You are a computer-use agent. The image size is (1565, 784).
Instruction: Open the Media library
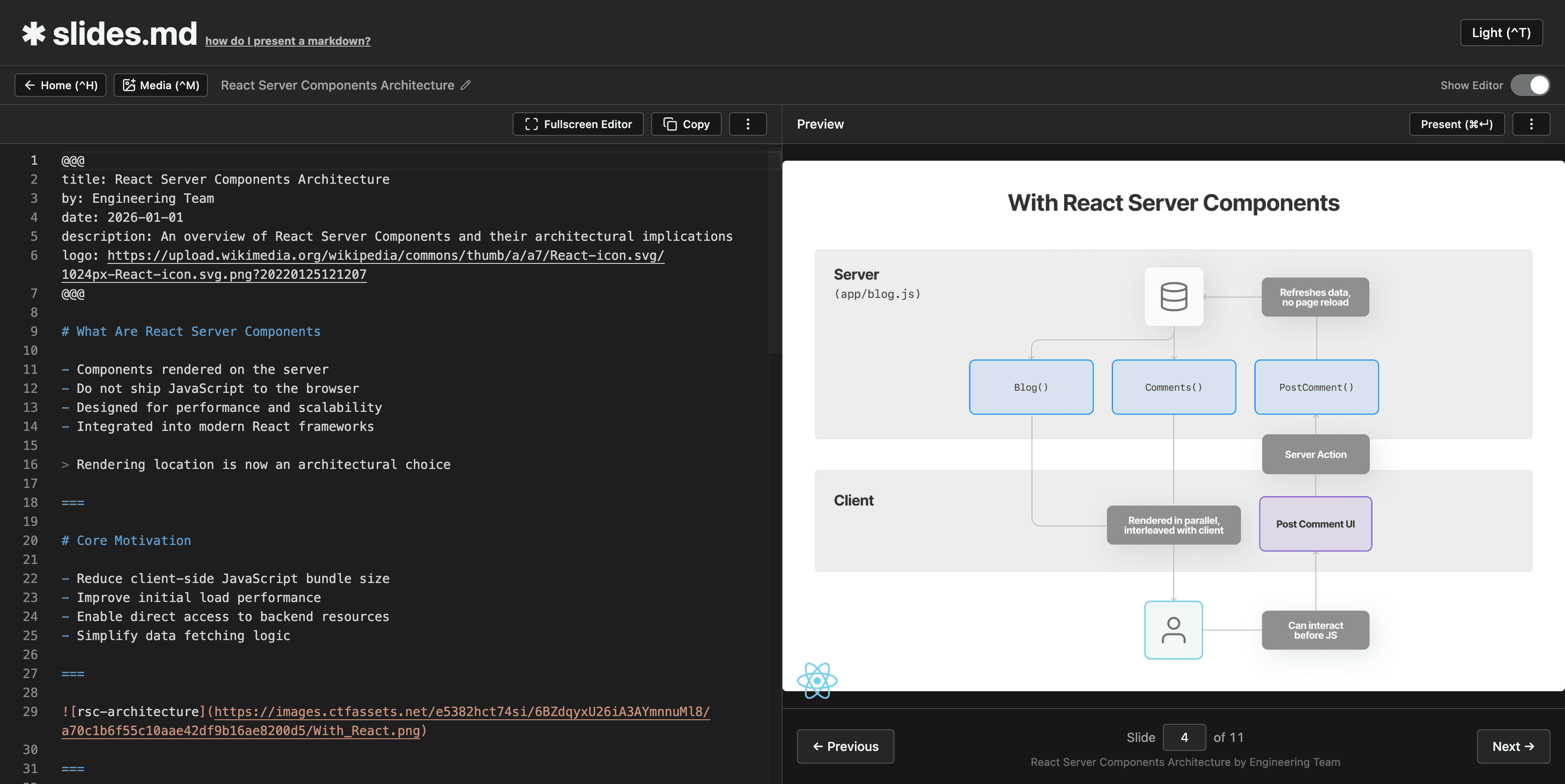[161, 86]
